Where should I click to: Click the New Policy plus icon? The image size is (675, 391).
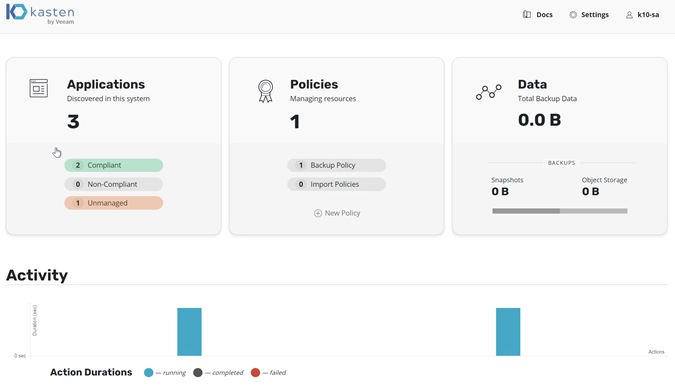[x=318, y=213]
